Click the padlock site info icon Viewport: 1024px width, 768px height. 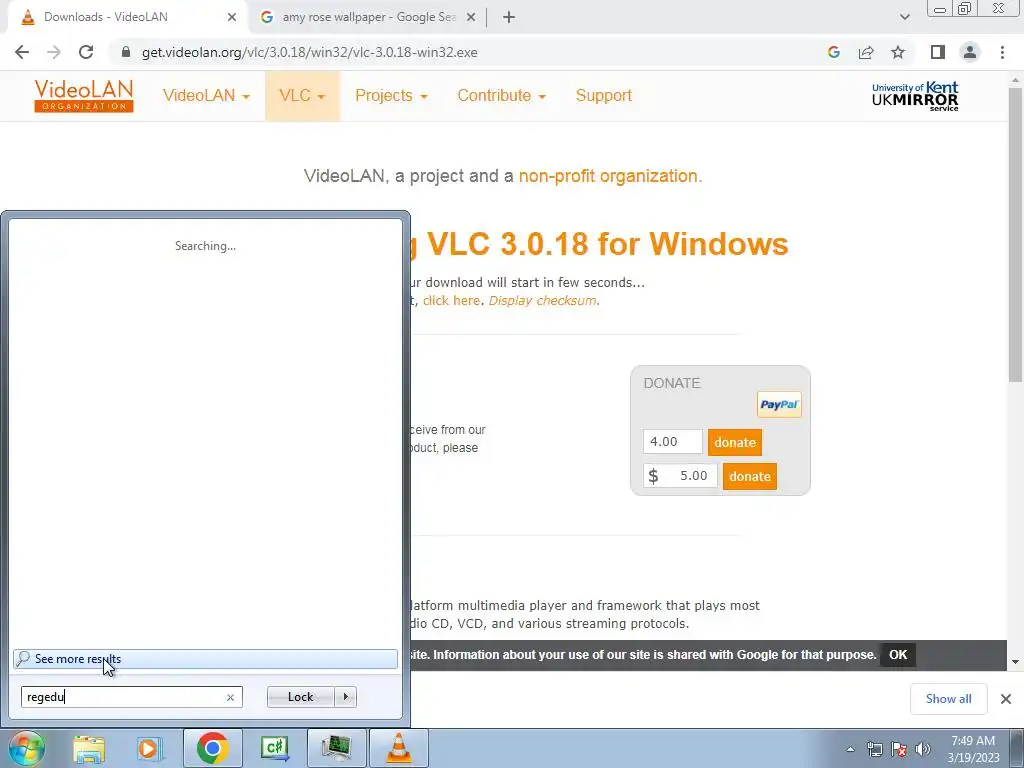126,52
